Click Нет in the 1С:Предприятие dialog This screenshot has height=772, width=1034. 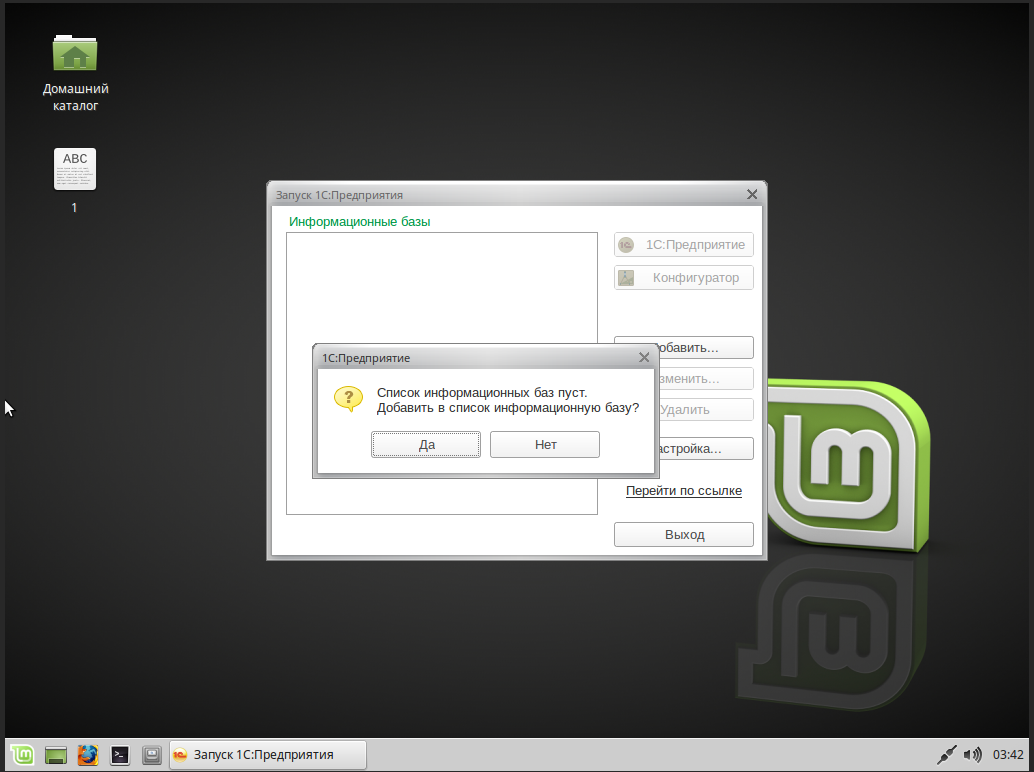coord(545,444)
